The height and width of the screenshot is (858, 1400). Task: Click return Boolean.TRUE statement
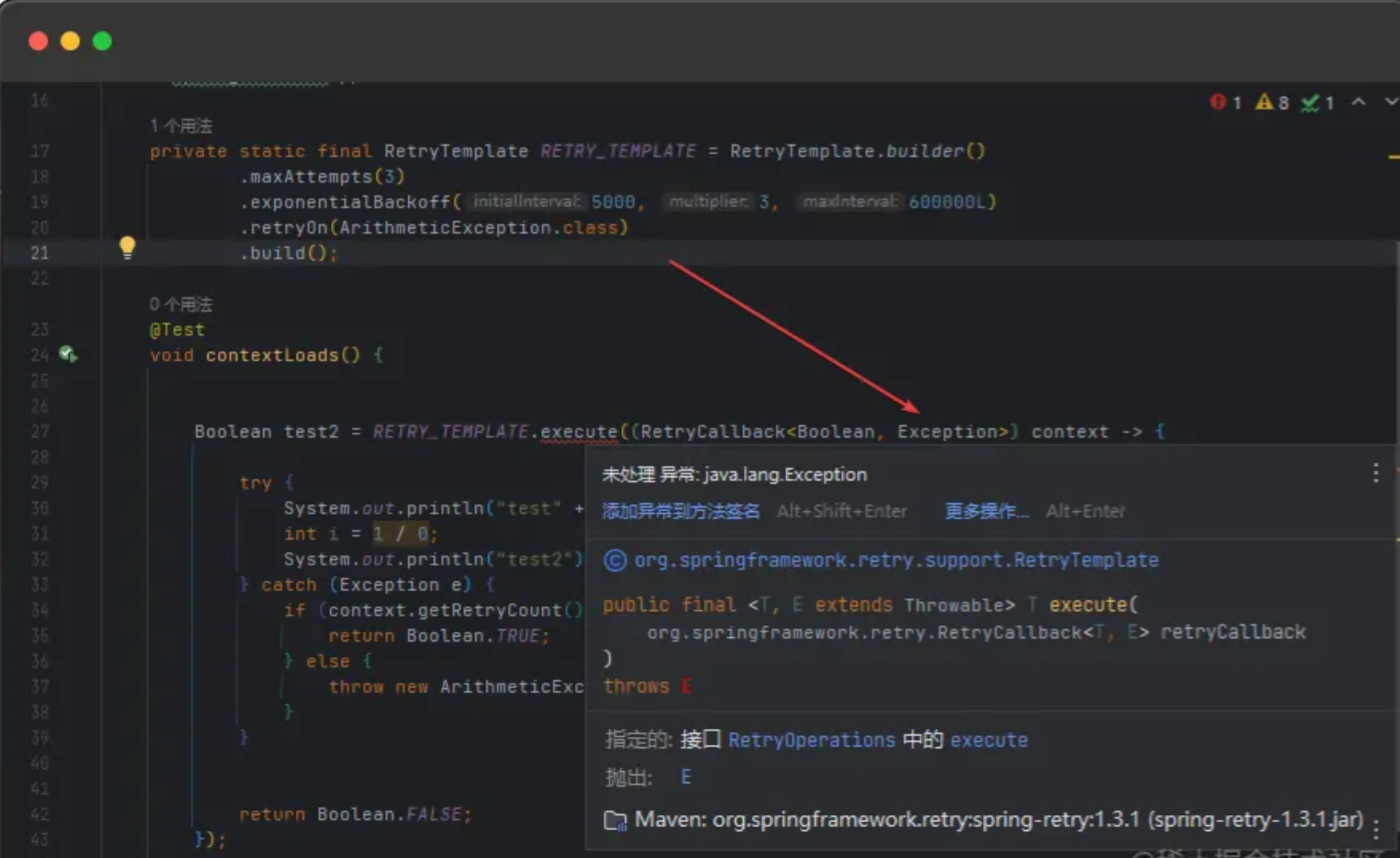[x=438, y=636]
